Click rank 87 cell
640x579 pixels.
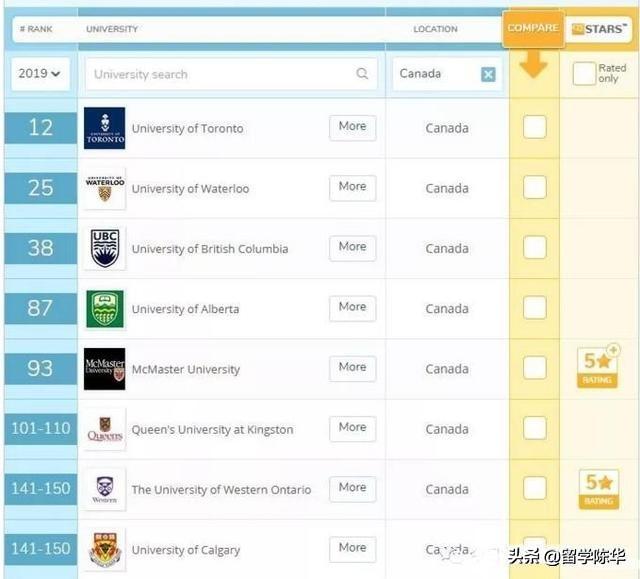tap(41, 308)
